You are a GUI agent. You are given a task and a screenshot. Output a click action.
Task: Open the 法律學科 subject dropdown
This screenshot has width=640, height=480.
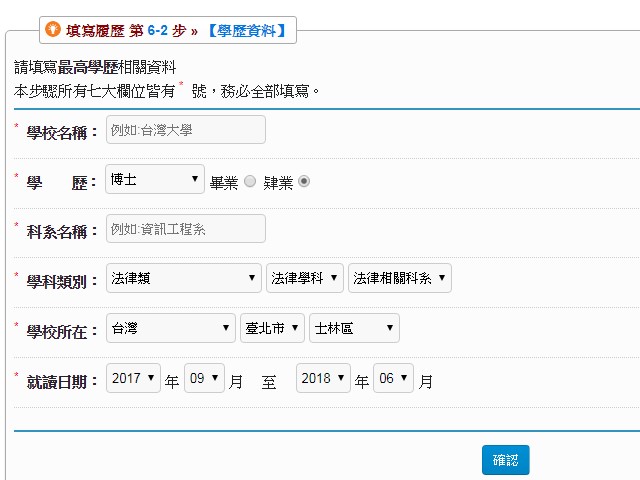(x=305, y=279)
